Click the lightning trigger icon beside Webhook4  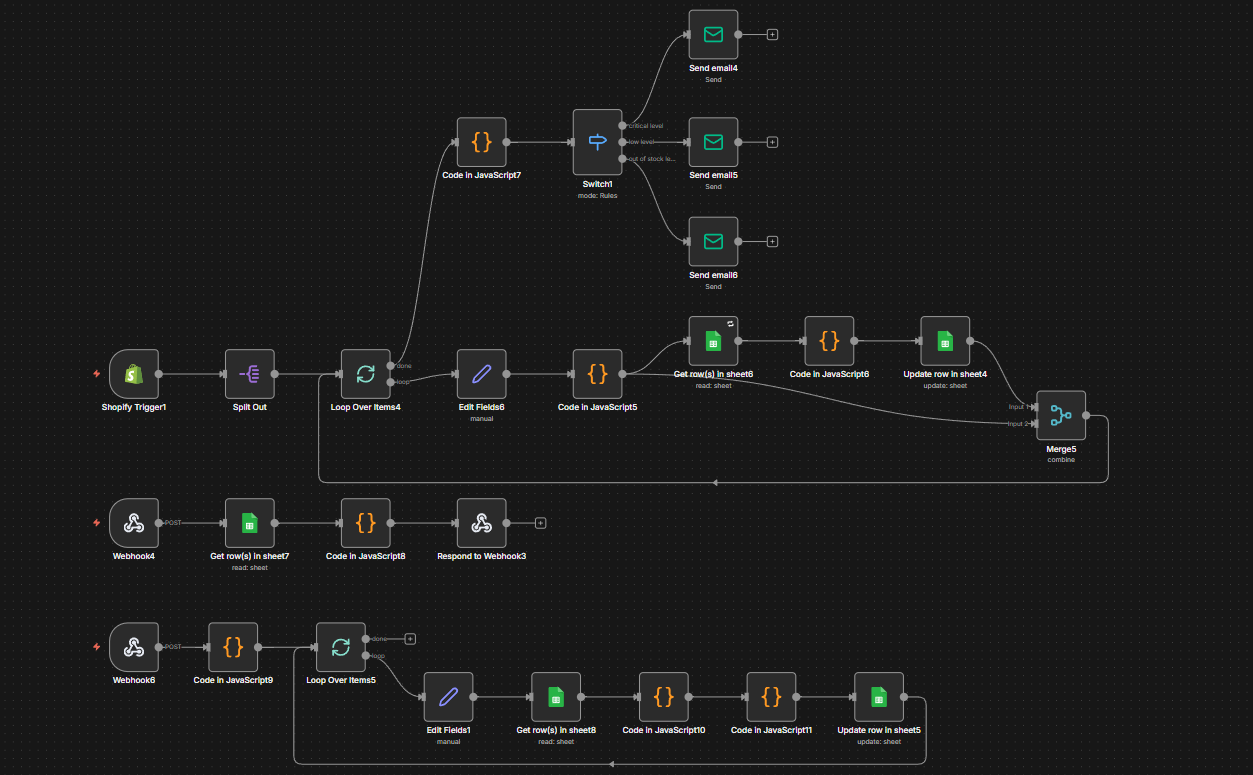coord(96,523)
